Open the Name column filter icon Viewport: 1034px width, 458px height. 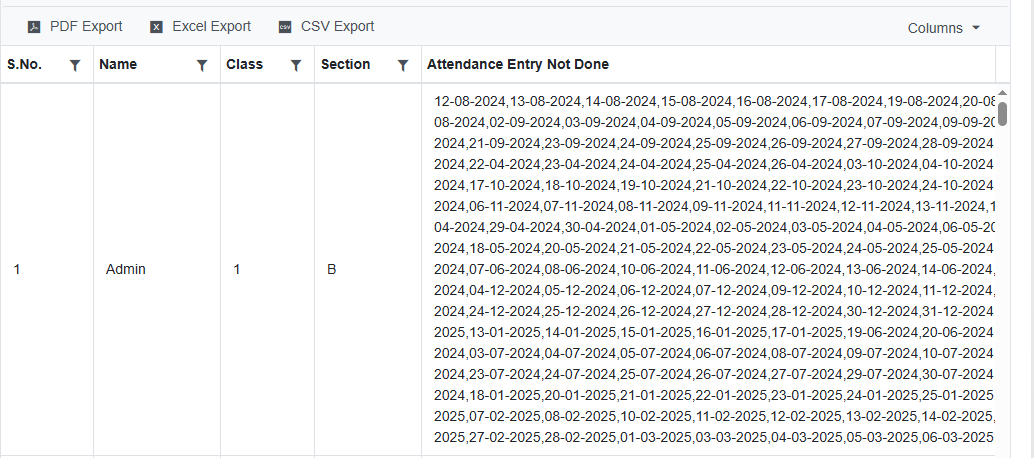coord(202,65)
